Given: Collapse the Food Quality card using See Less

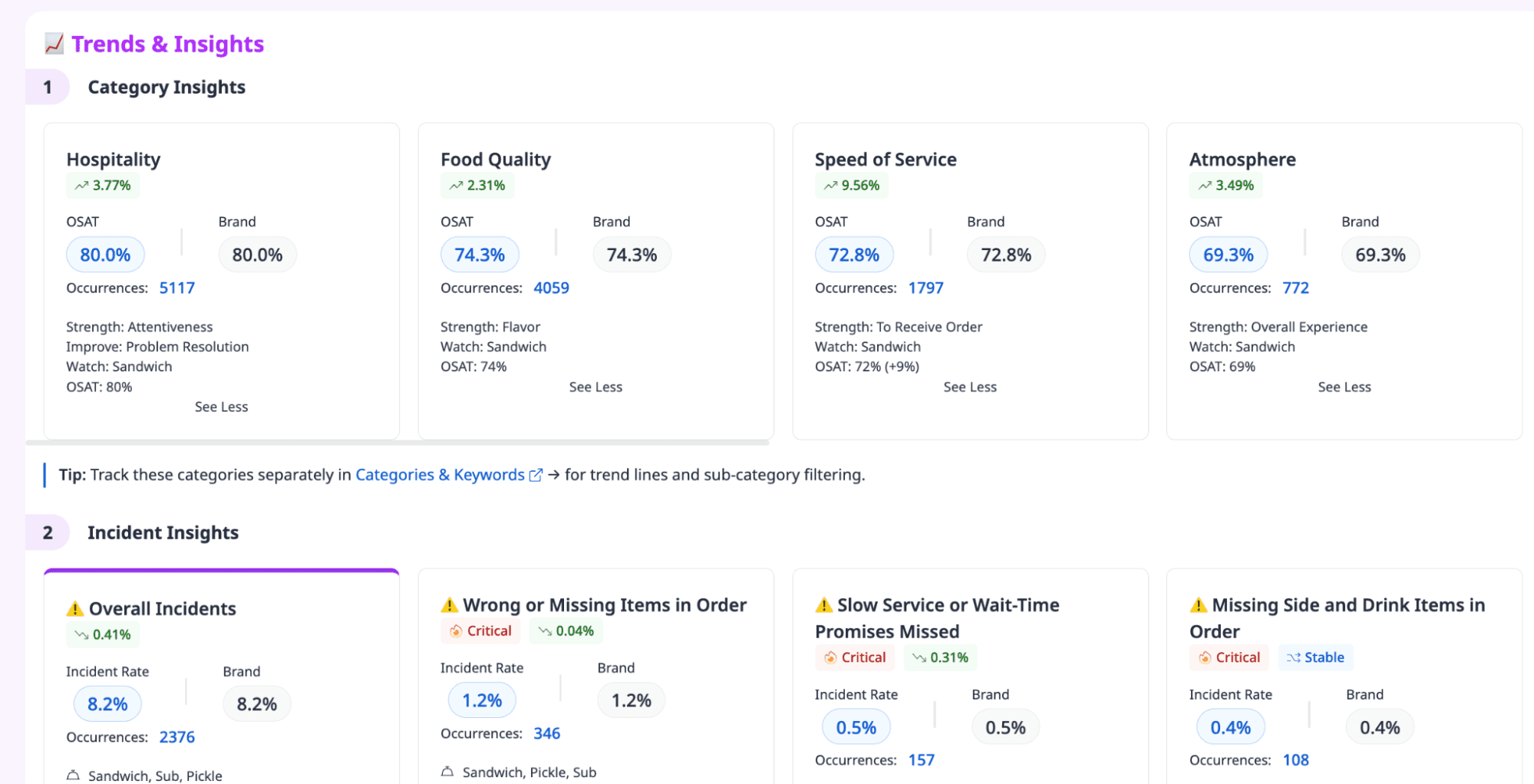Looking at the screenshot, I should (x=595, y=387).
